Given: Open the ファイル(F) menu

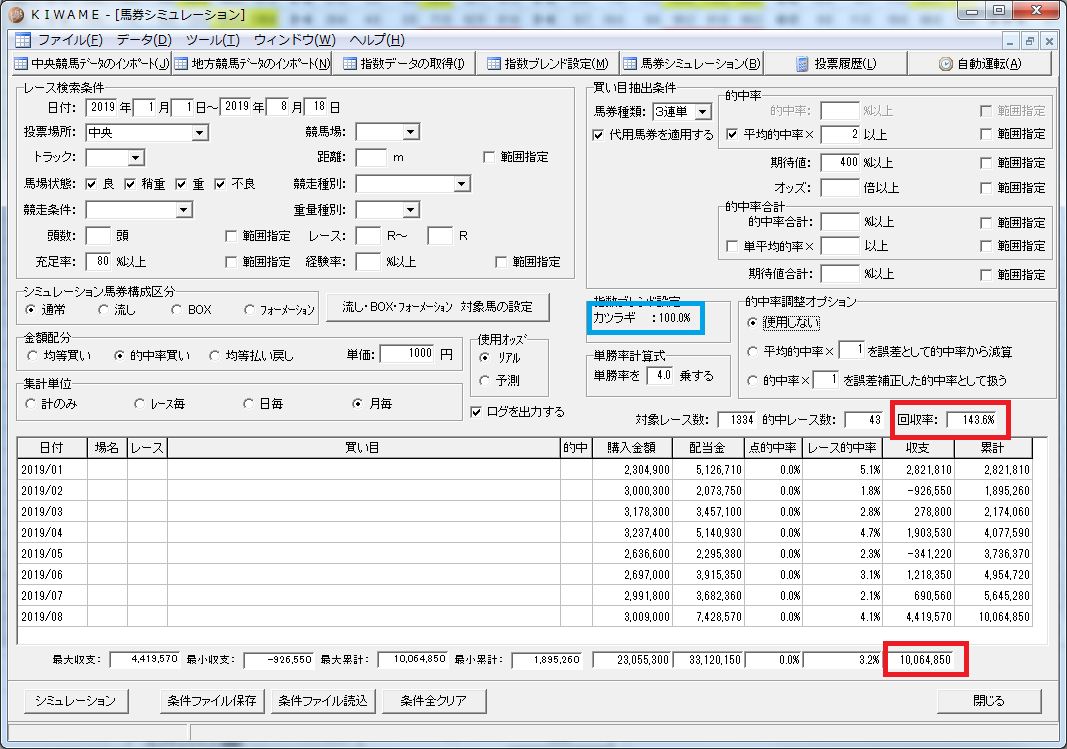Looking at the screenshot, I should tap(70, 40).
